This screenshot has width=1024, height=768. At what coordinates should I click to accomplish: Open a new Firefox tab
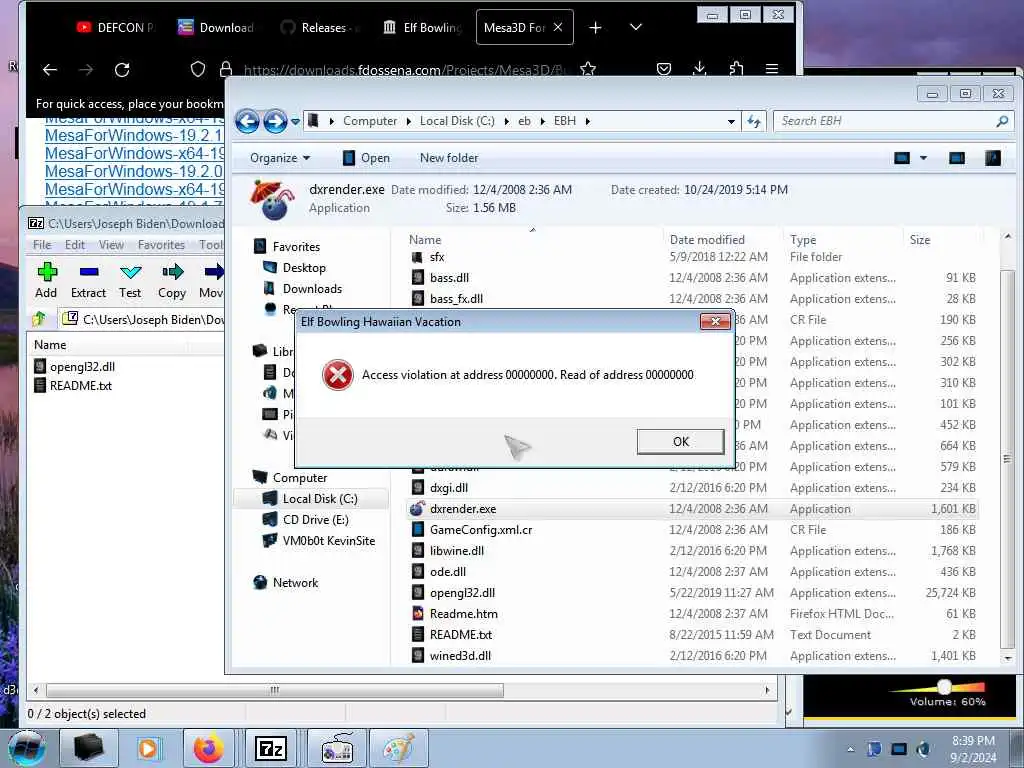click(x=595, y=27)
